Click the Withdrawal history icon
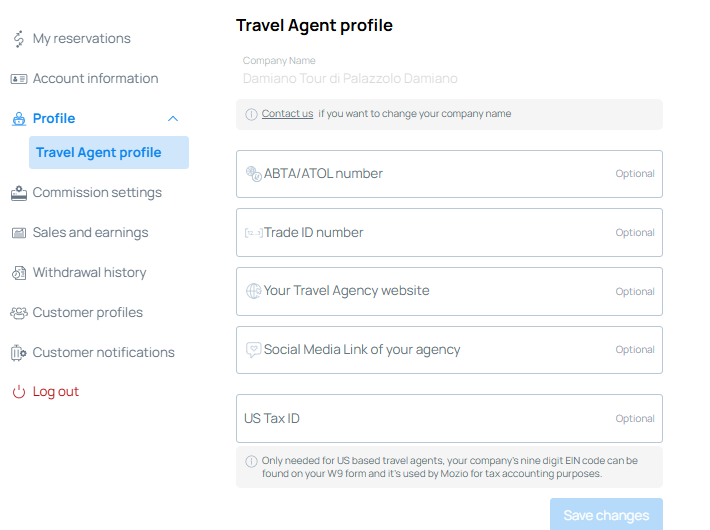The image size is (710, 530). 19,273
